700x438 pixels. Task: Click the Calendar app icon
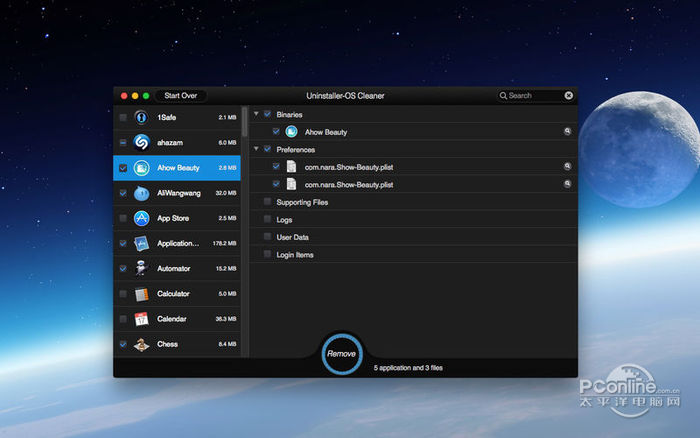141,319
